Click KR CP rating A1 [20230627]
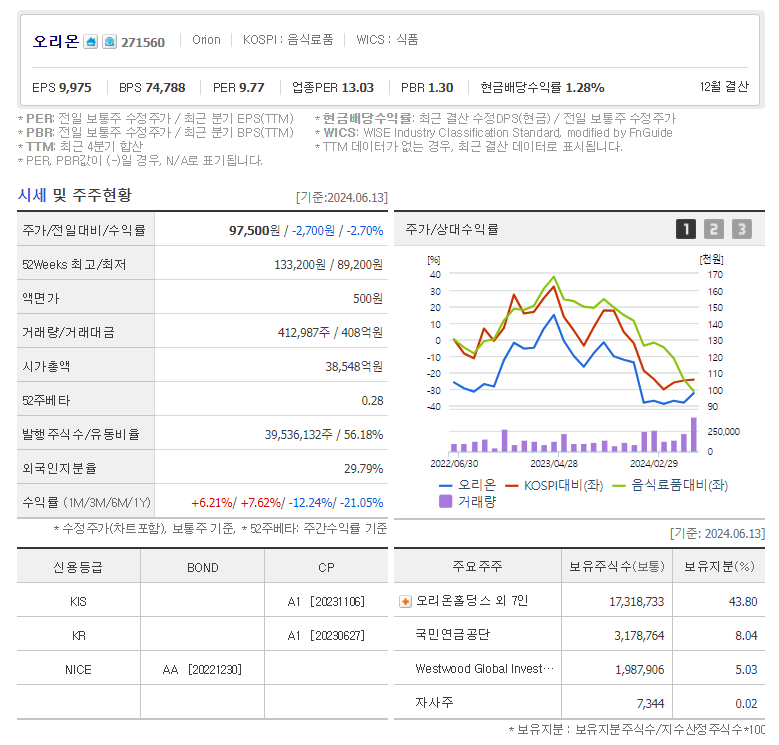The image size is (779, 745). [x=326, y=636]
